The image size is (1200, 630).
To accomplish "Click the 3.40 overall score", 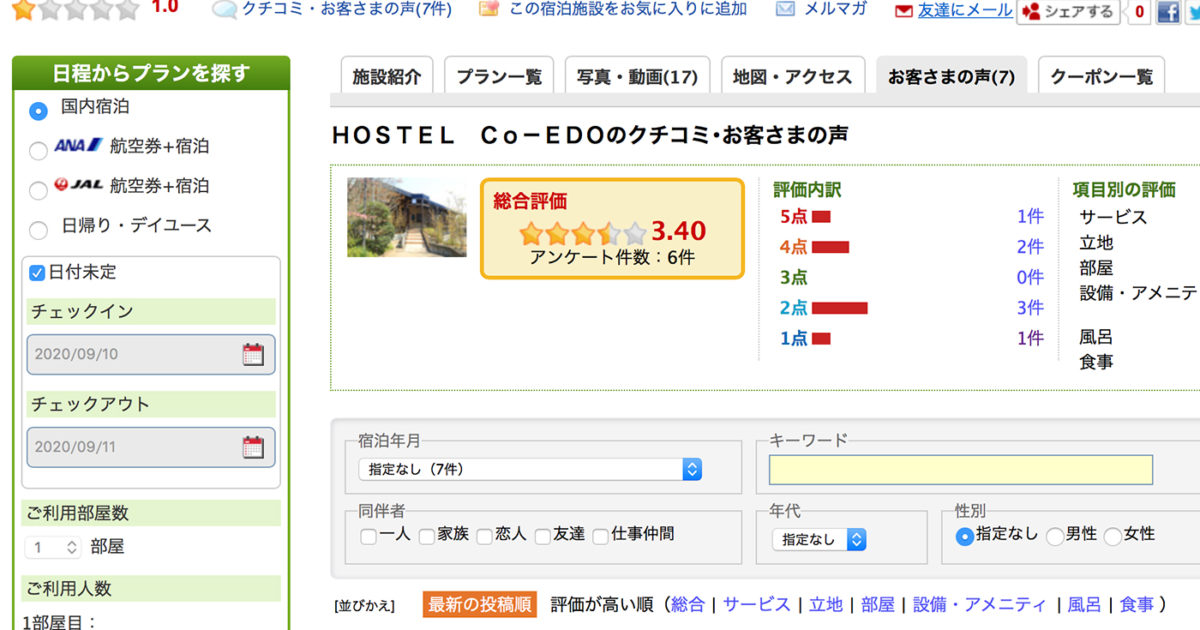I will (679, 231).
